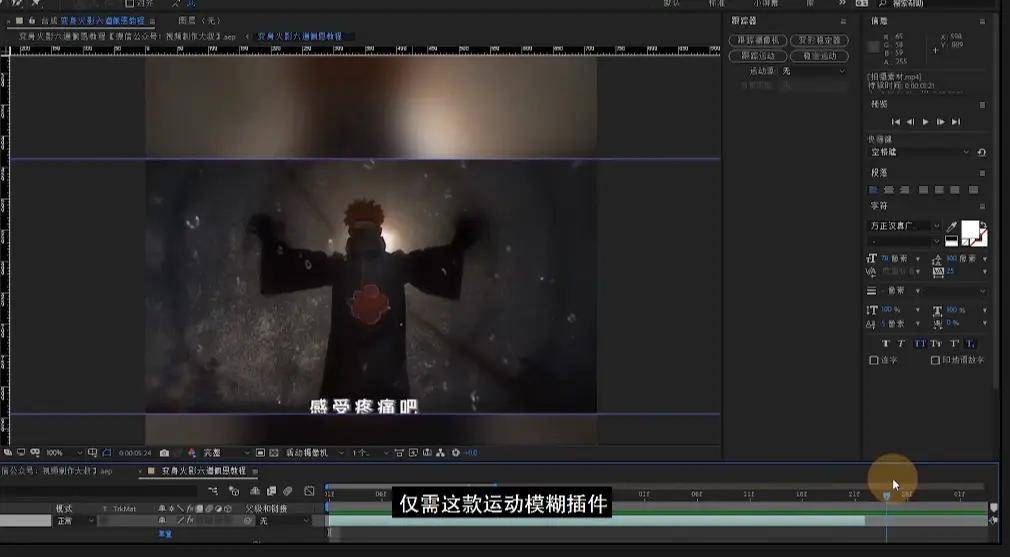Screen dimensions: 1010x557
Task: Open the active camera view dropdown
Action: click(314, 453)
